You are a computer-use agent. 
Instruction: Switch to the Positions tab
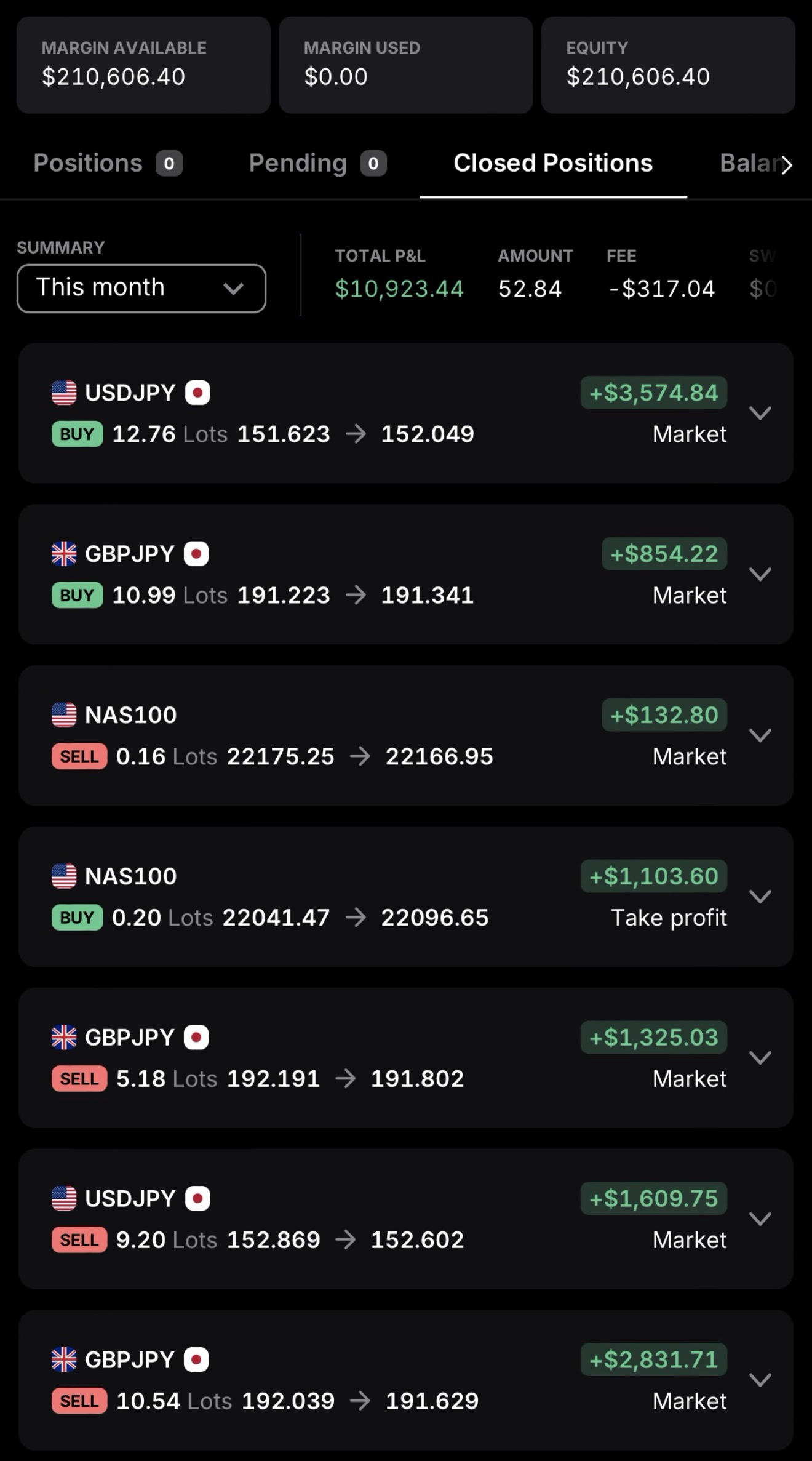pos(108,164)
